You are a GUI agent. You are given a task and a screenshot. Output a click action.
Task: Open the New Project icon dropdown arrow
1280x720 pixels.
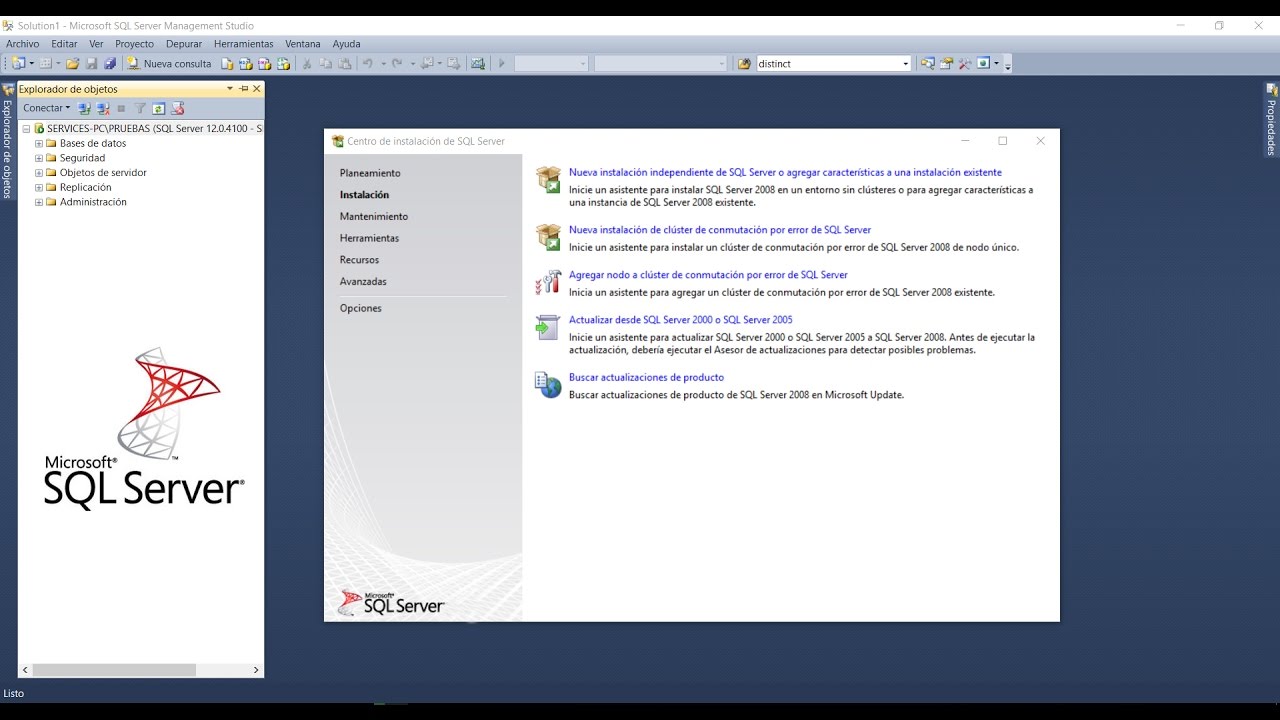[x=32, y=63]
